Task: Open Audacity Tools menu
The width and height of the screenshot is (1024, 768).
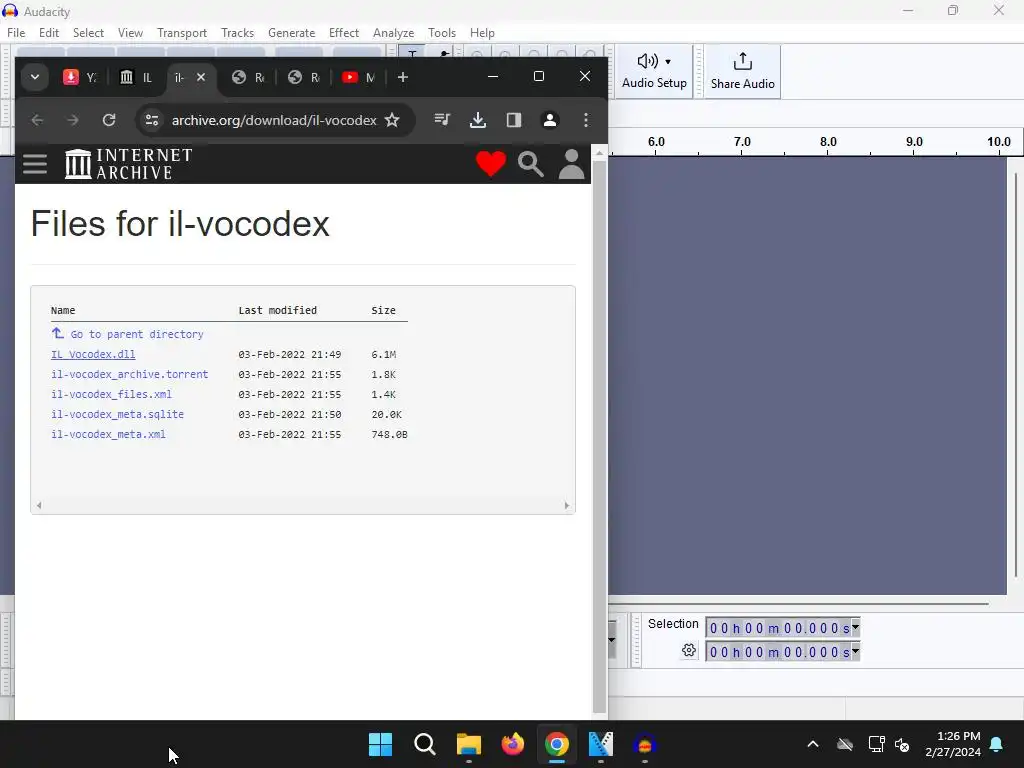Action: pyautogui.click(x=441, y=33)
